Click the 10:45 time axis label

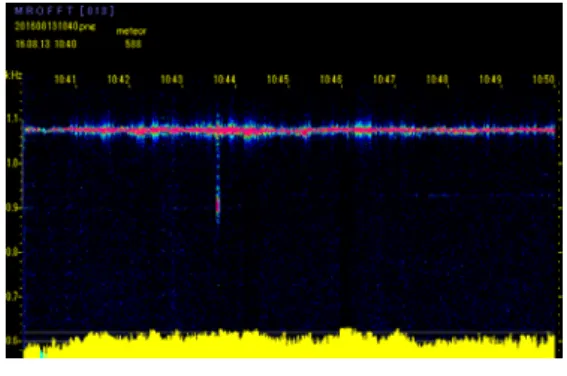278,79
